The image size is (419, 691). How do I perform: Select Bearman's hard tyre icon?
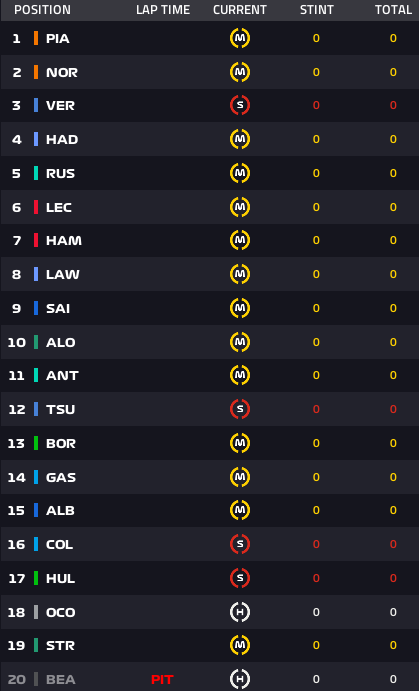point(240,679)
